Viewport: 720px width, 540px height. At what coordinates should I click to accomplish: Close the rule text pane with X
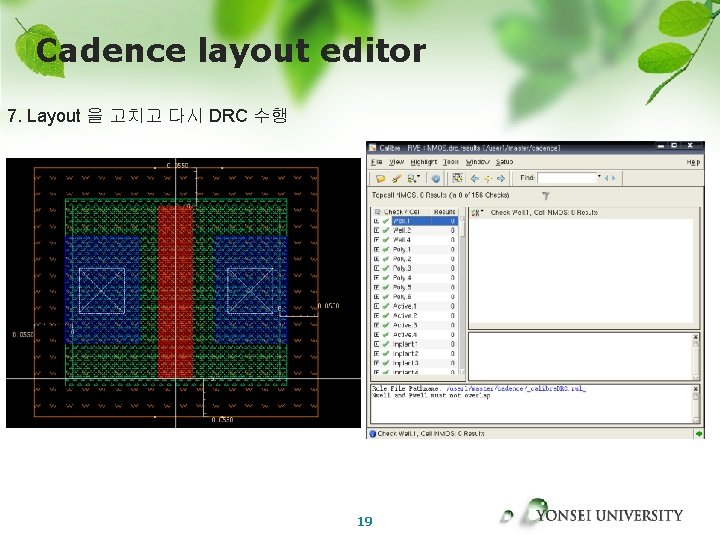[696, 389]
